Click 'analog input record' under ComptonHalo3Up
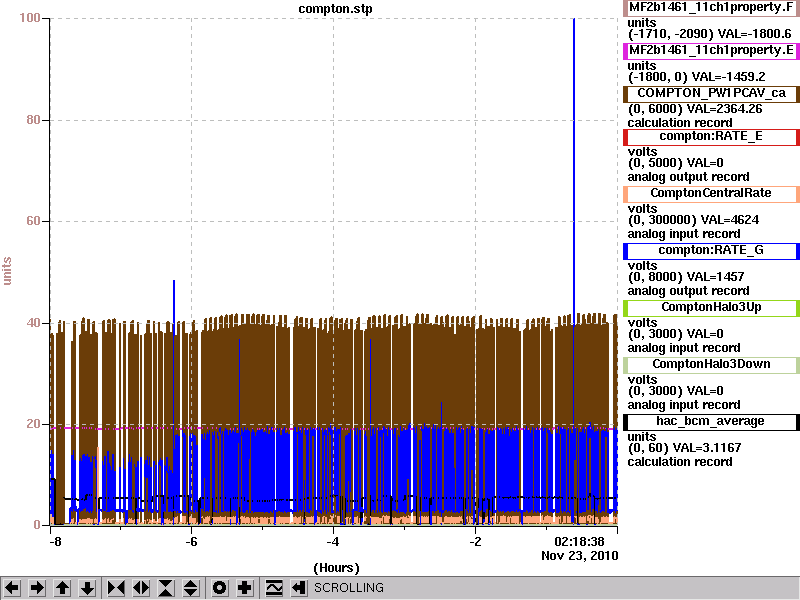The image size is (800, 600). point(684,348)
